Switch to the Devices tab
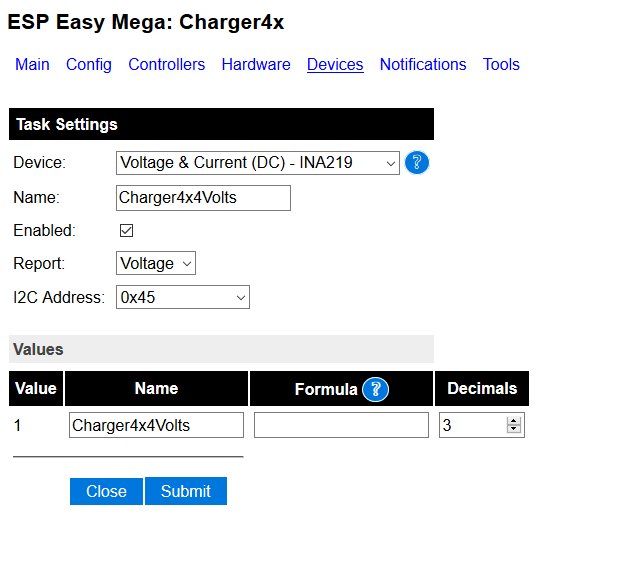This screenshot has height=567, width=633. 335,65
